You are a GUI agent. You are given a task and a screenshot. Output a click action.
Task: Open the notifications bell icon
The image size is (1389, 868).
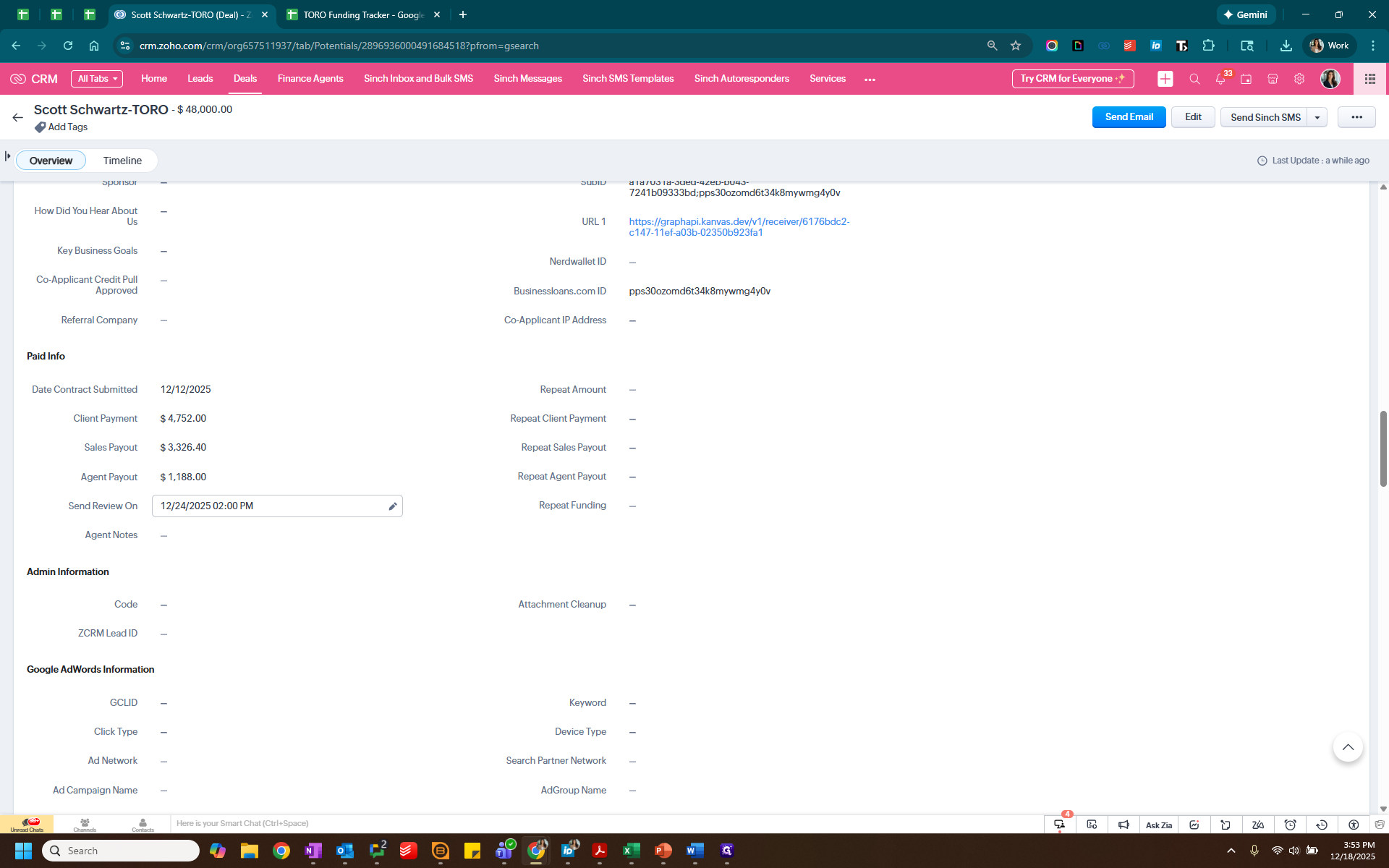point(1220,79)
